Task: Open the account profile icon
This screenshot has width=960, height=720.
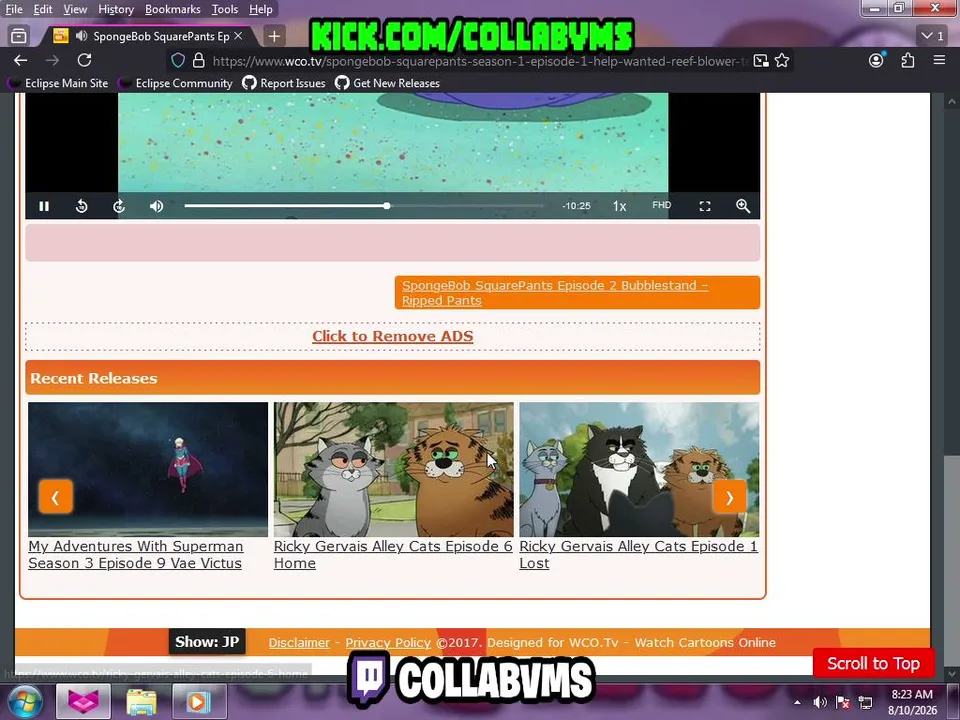Action: (876, 60)
